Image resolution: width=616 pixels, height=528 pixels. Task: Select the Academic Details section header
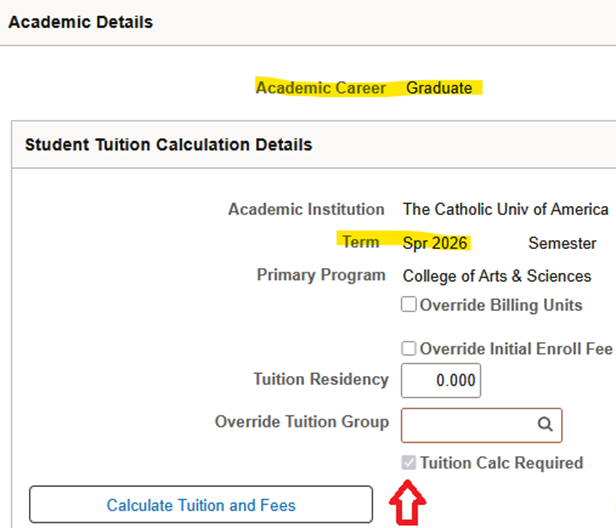[x=81, y=22]
